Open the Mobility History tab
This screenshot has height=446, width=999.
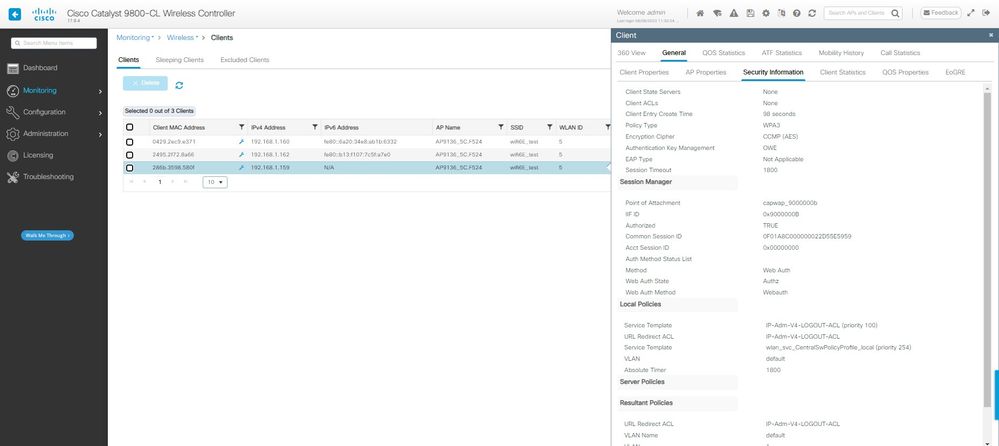841,53
